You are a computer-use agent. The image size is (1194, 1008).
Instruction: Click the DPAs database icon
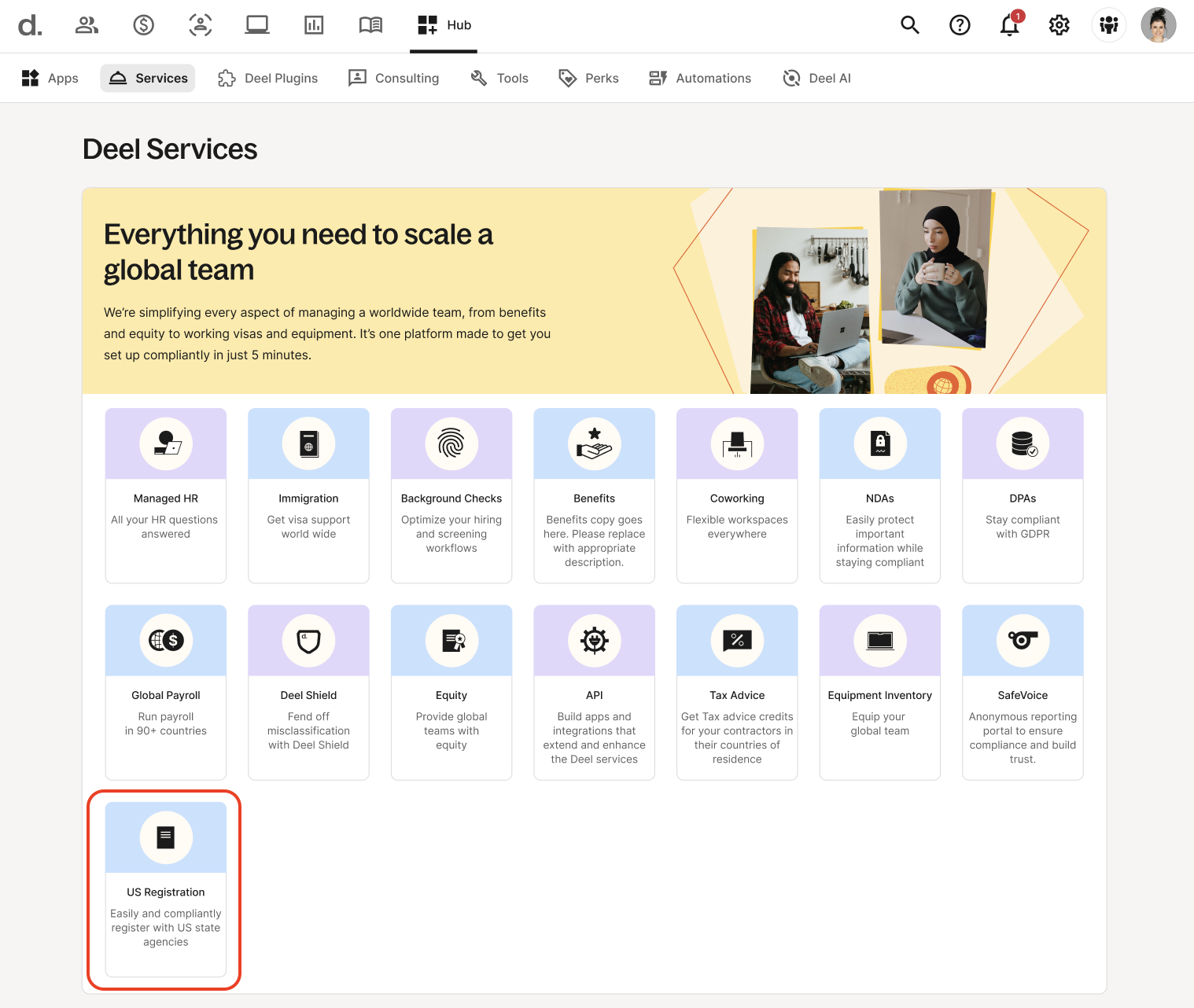click(x=1023, y=444)
